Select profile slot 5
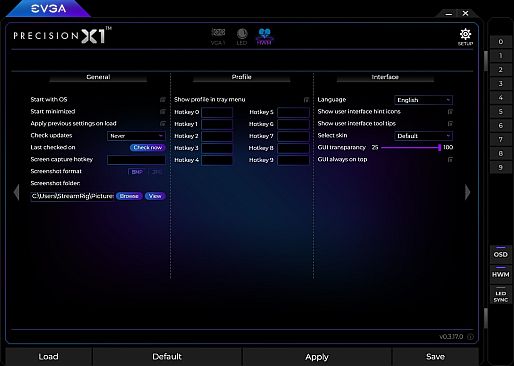 coord(500,112)
